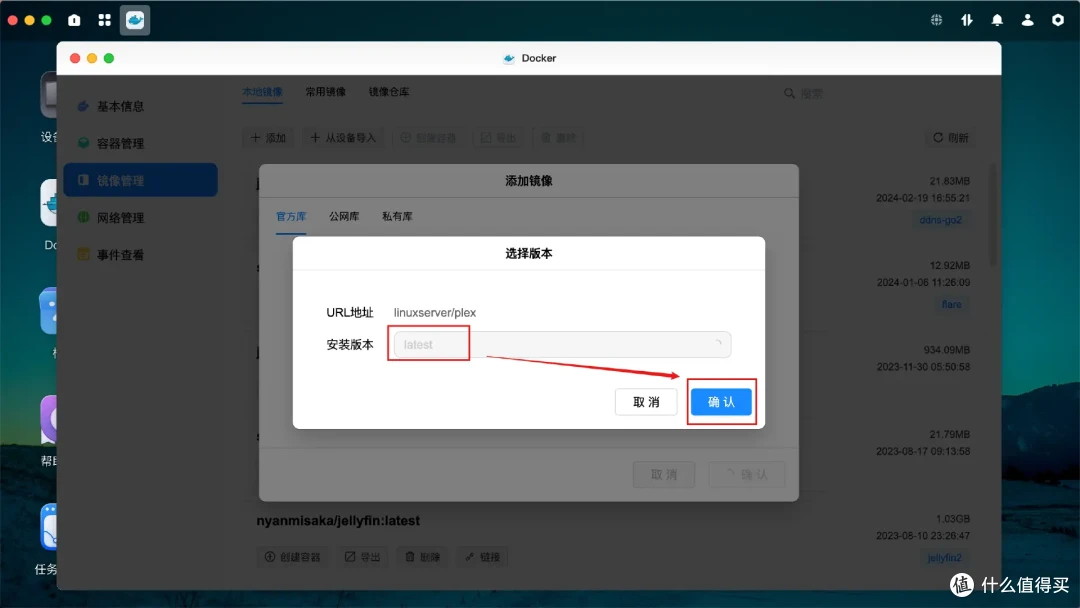Switch to the 本地镜像 tab

(x=262, y=92)
